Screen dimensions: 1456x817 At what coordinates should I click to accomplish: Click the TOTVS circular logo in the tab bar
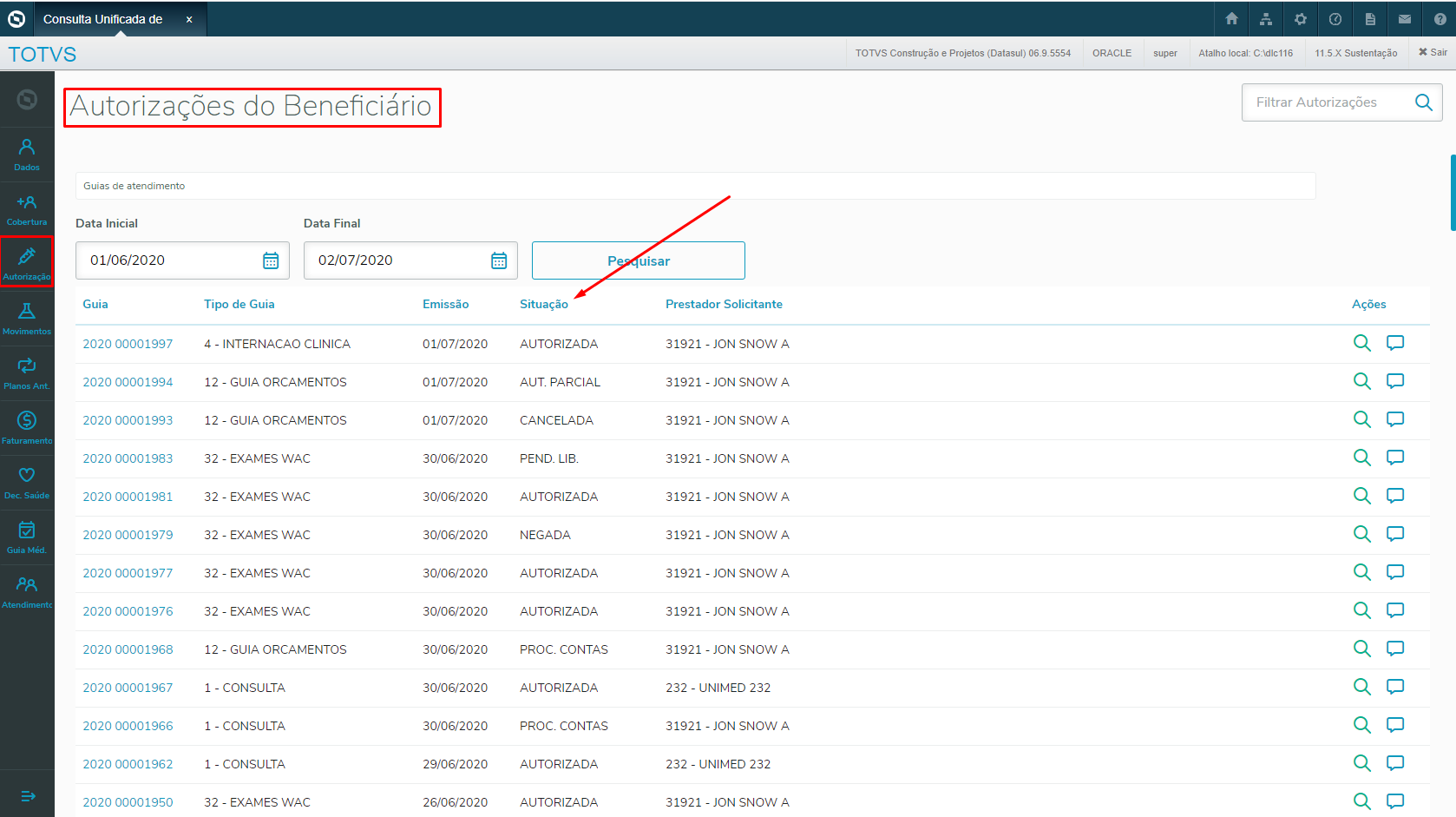(16, 18)
